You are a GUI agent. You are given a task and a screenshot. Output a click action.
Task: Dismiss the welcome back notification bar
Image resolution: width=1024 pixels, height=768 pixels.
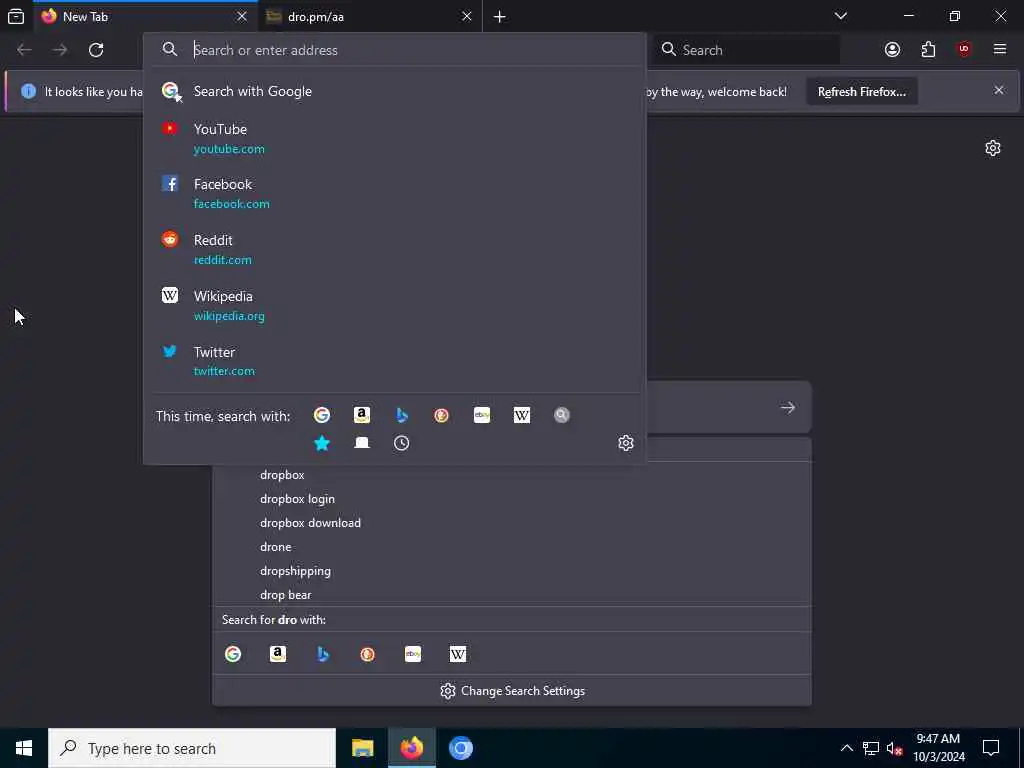click(x=999, y=91)
